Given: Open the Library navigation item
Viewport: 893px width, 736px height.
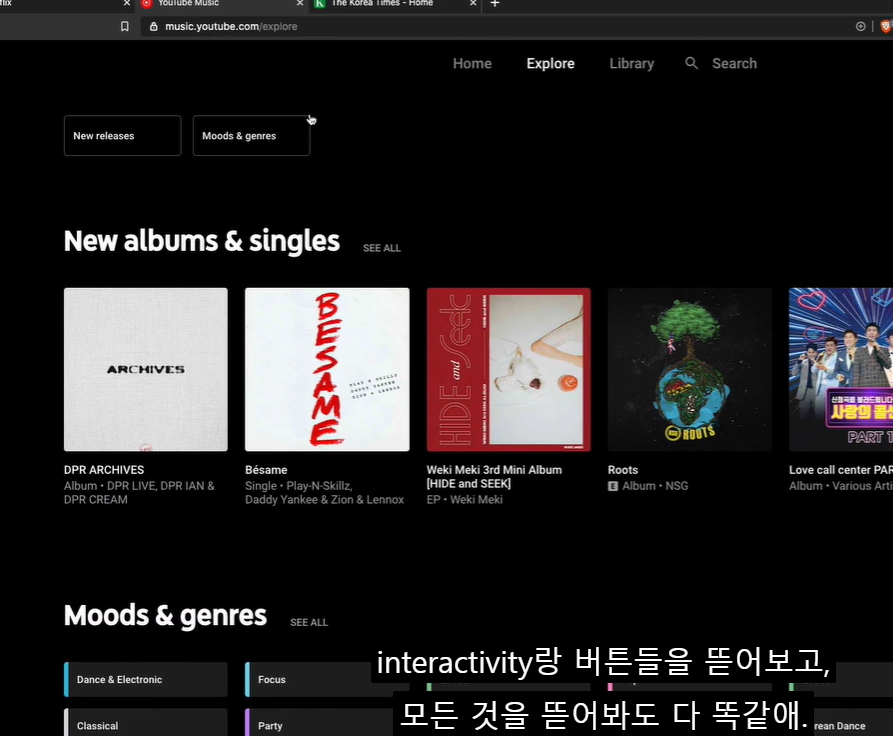Looking at the screenshot, I should pos(632,63).
